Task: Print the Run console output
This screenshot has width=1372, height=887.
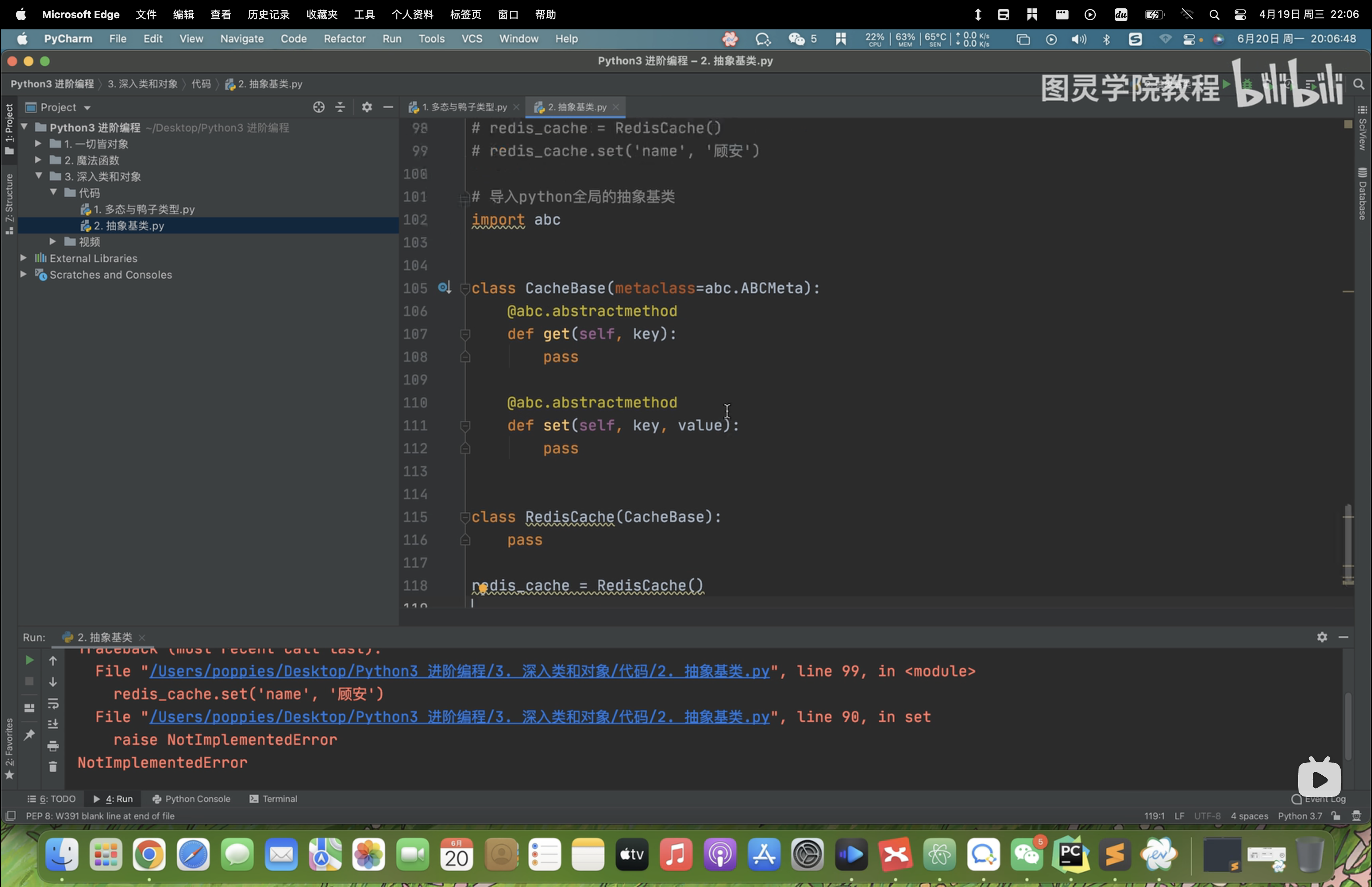Action: click(x=53, y=746)
